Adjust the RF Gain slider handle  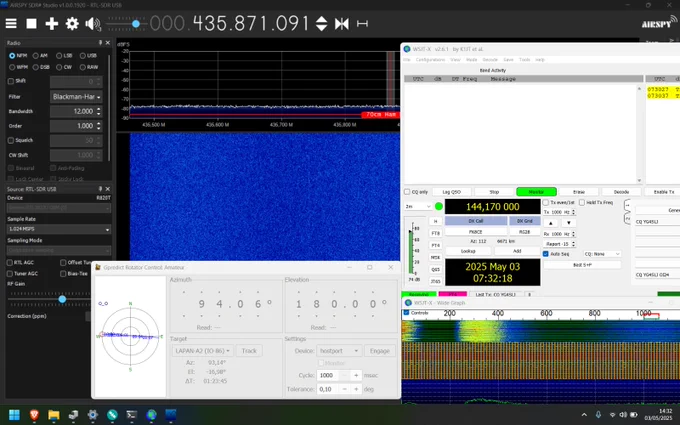click(x=62, y=299)
